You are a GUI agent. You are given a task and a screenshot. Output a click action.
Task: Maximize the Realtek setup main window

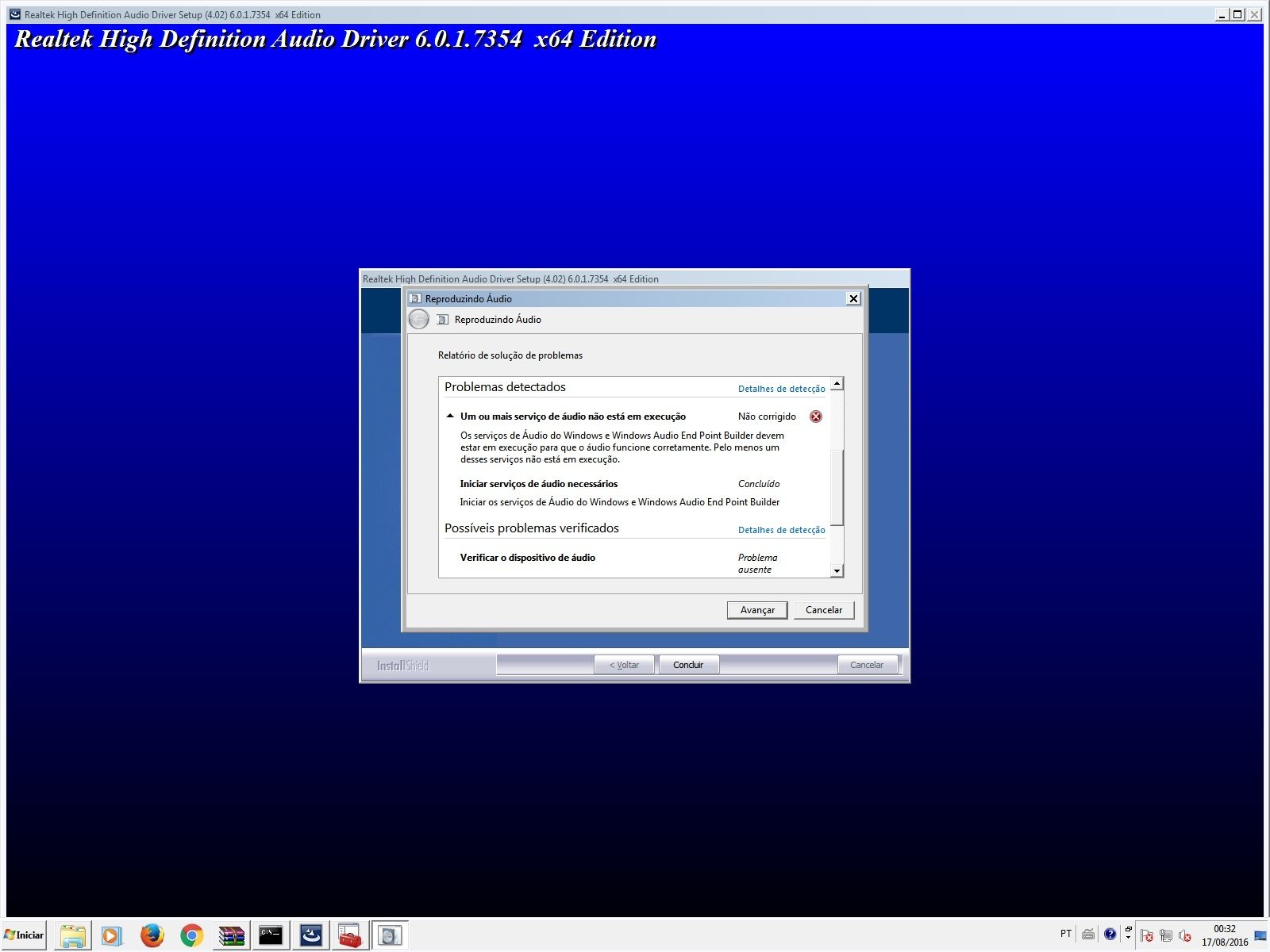pyautogui.click(x=1237, y=14)
